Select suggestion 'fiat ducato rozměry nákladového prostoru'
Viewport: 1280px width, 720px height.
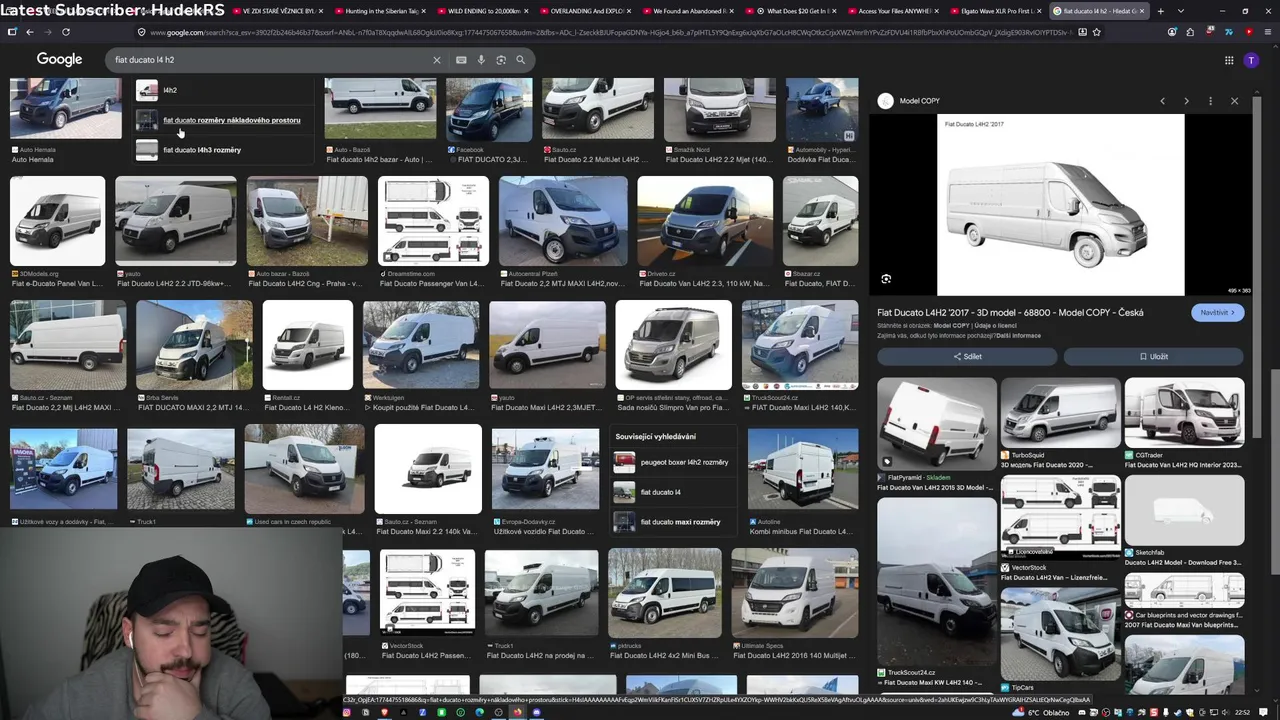225,120
